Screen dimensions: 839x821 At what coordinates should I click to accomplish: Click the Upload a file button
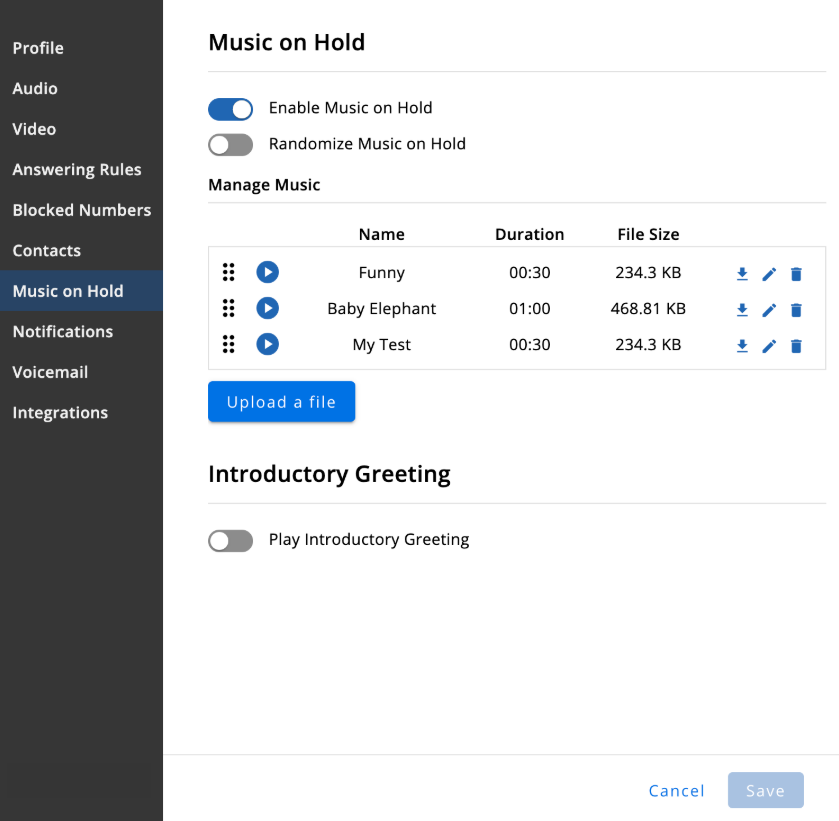pyautogui.click(x=281, y=401)
